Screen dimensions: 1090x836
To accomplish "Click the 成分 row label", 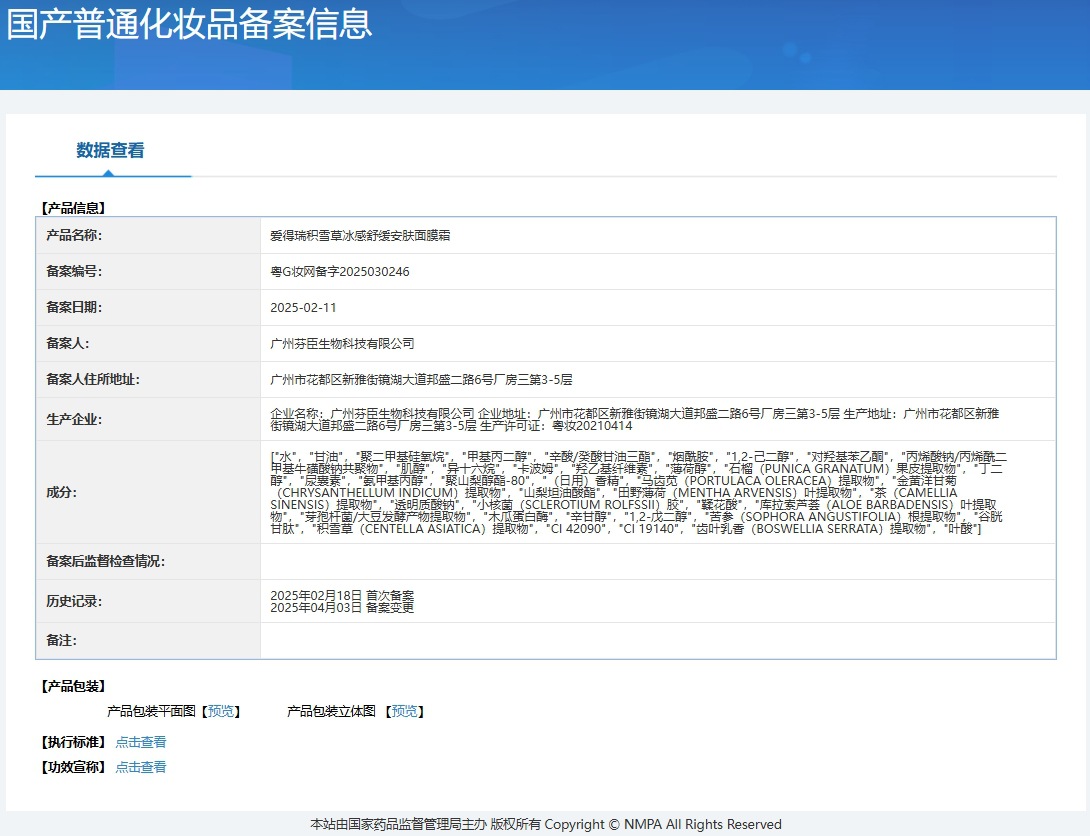I will pos(62,492).
